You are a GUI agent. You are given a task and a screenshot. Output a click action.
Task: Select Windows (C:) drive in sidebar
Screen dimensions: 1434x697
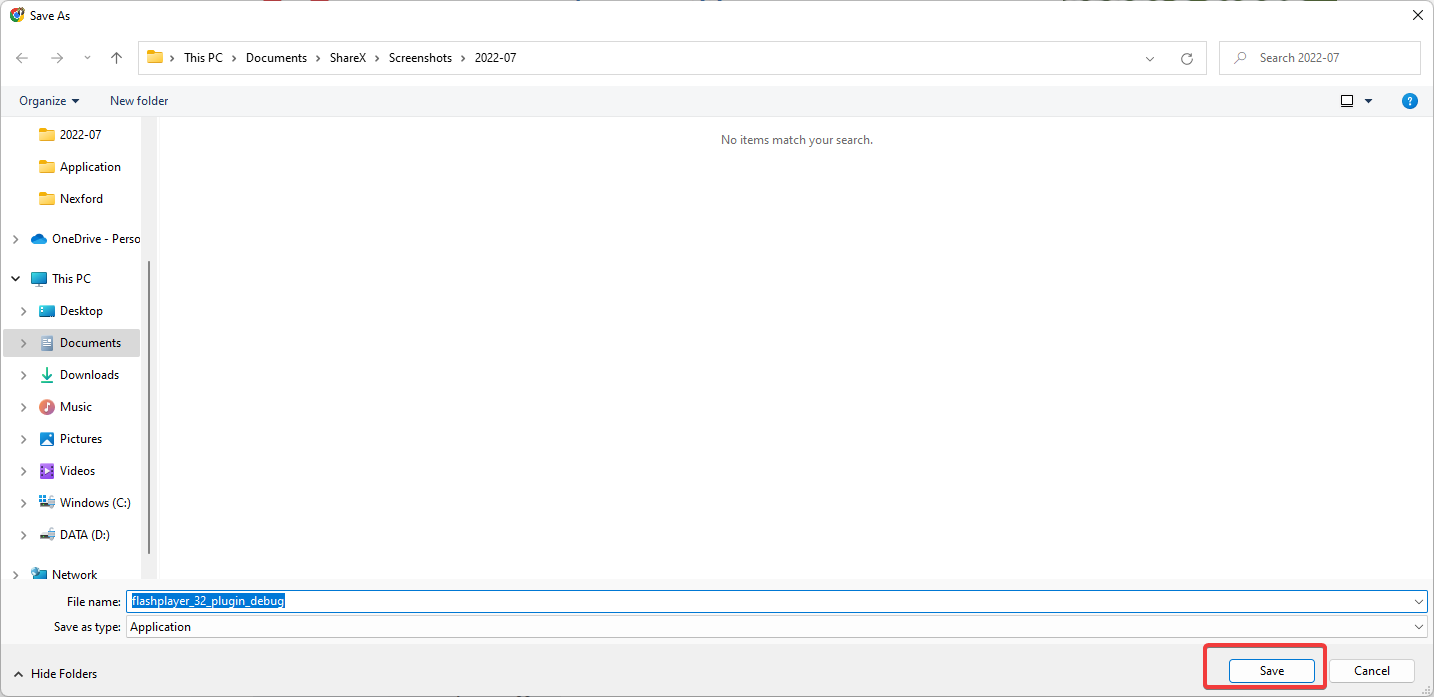pyautogui.click(x=84, y=503)
